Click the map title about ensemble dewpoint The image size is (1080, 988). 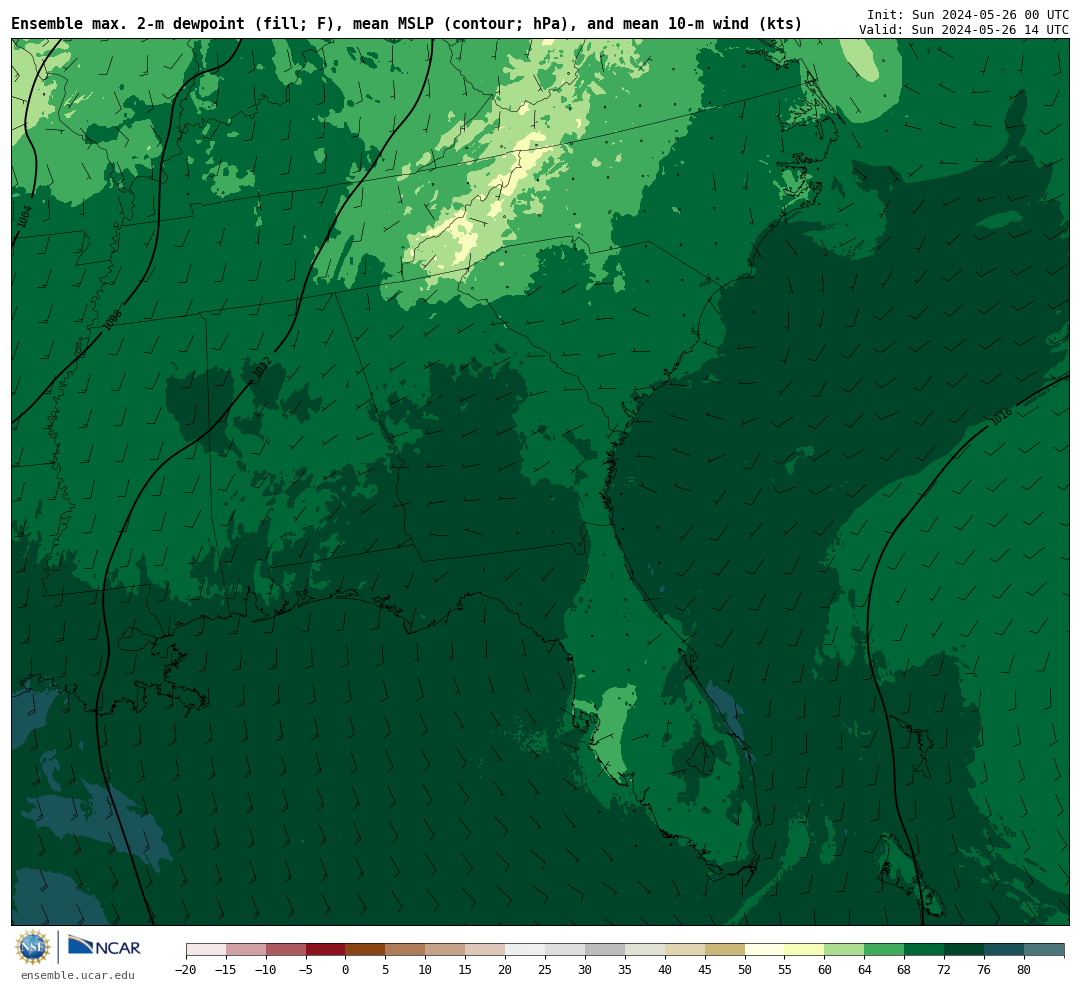pos(406,23)
